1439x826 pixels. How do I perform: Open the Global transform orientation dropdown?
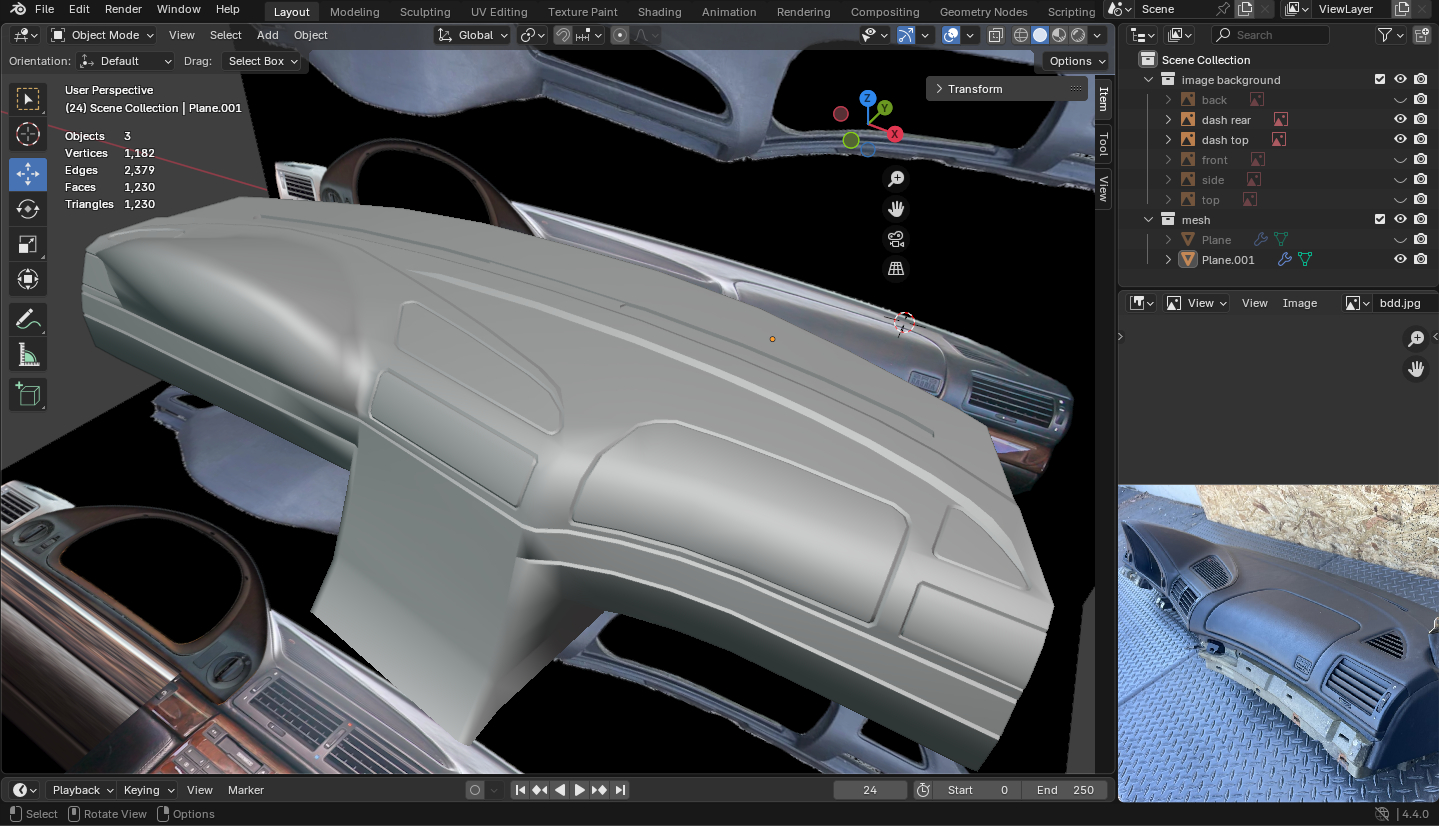coord(473,35)
